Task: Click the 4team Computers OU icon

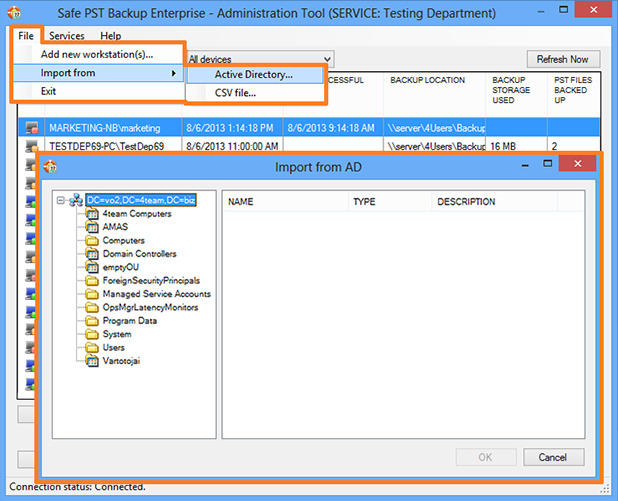Action: point(92,214)
